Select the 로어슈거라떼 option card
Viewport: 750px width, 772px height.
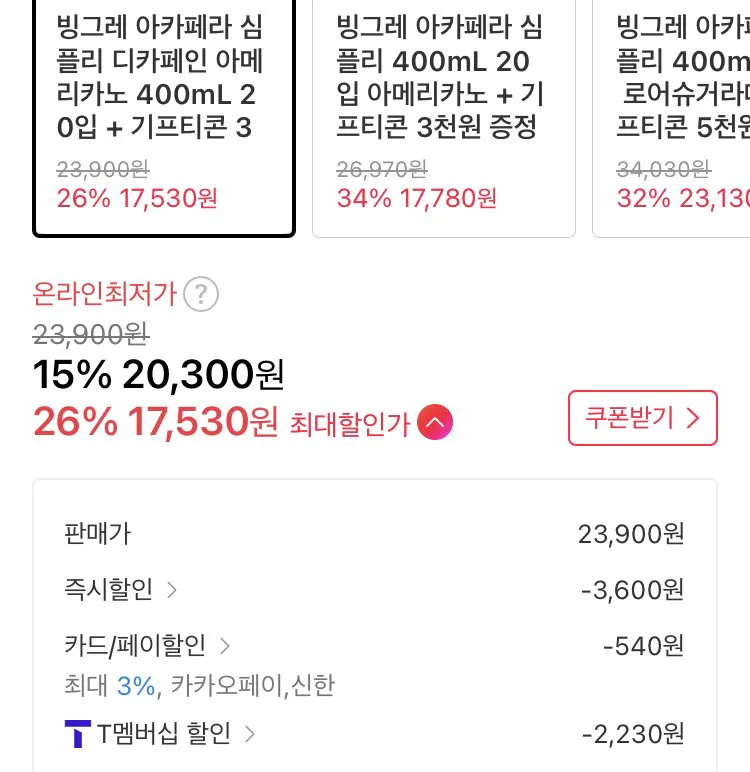[672, 118]
